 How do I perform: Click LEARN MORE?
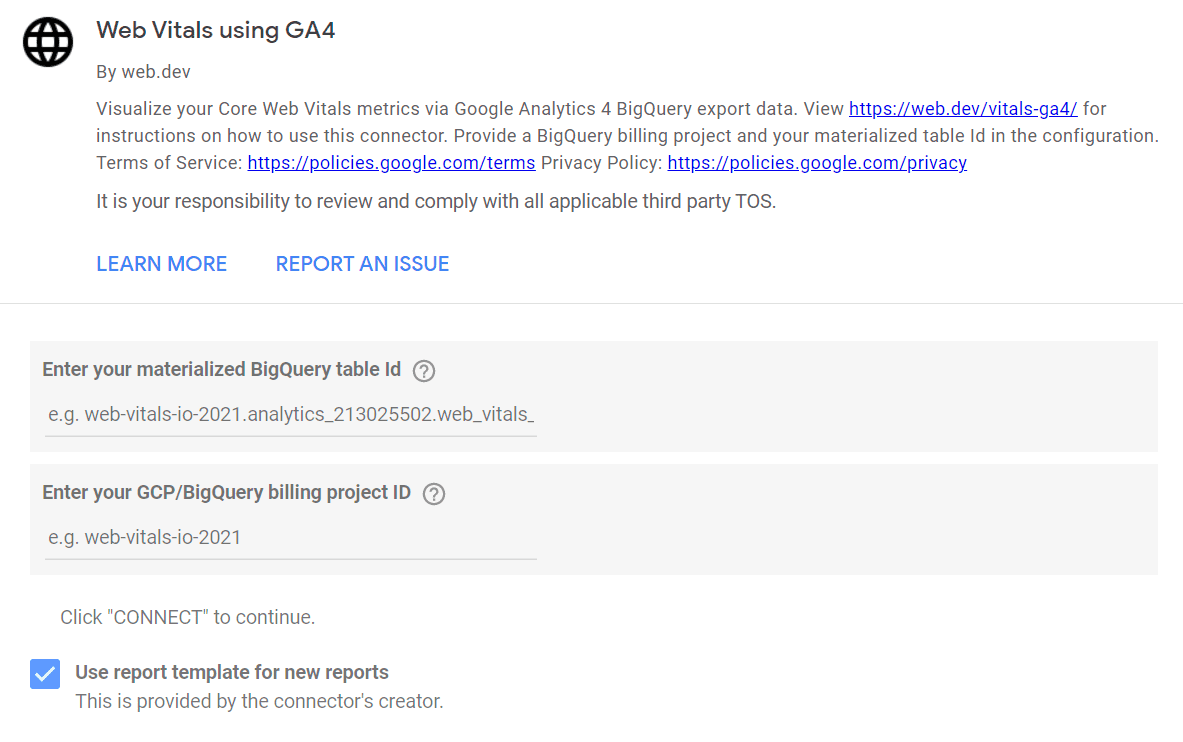161,263
